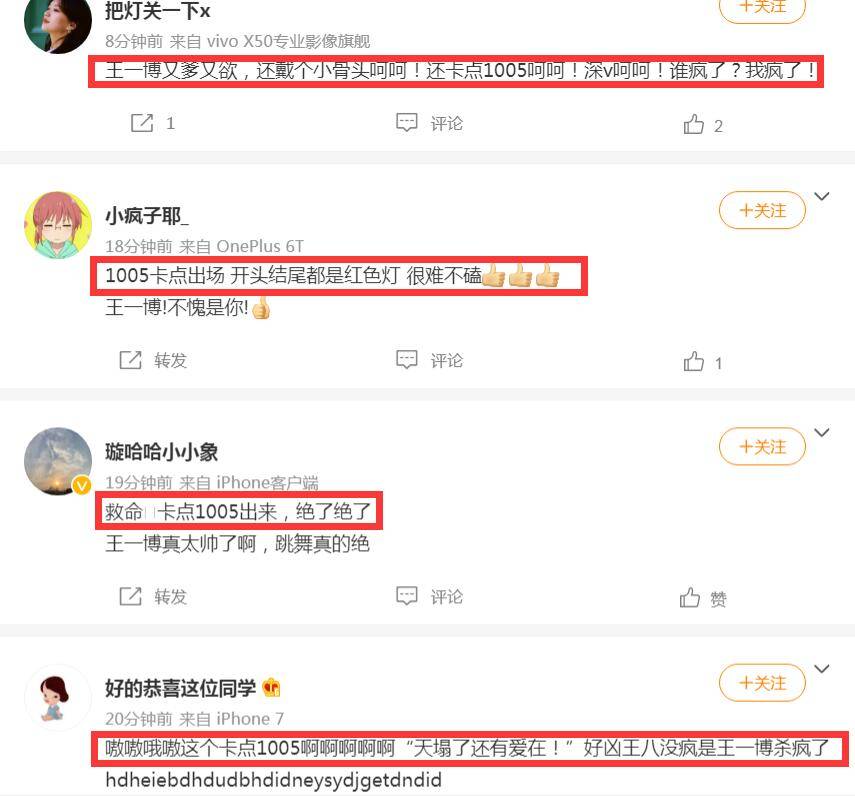Follow user 小疯子耶_
The width and height of the screenshot is (855, 796).
[762, 210]
